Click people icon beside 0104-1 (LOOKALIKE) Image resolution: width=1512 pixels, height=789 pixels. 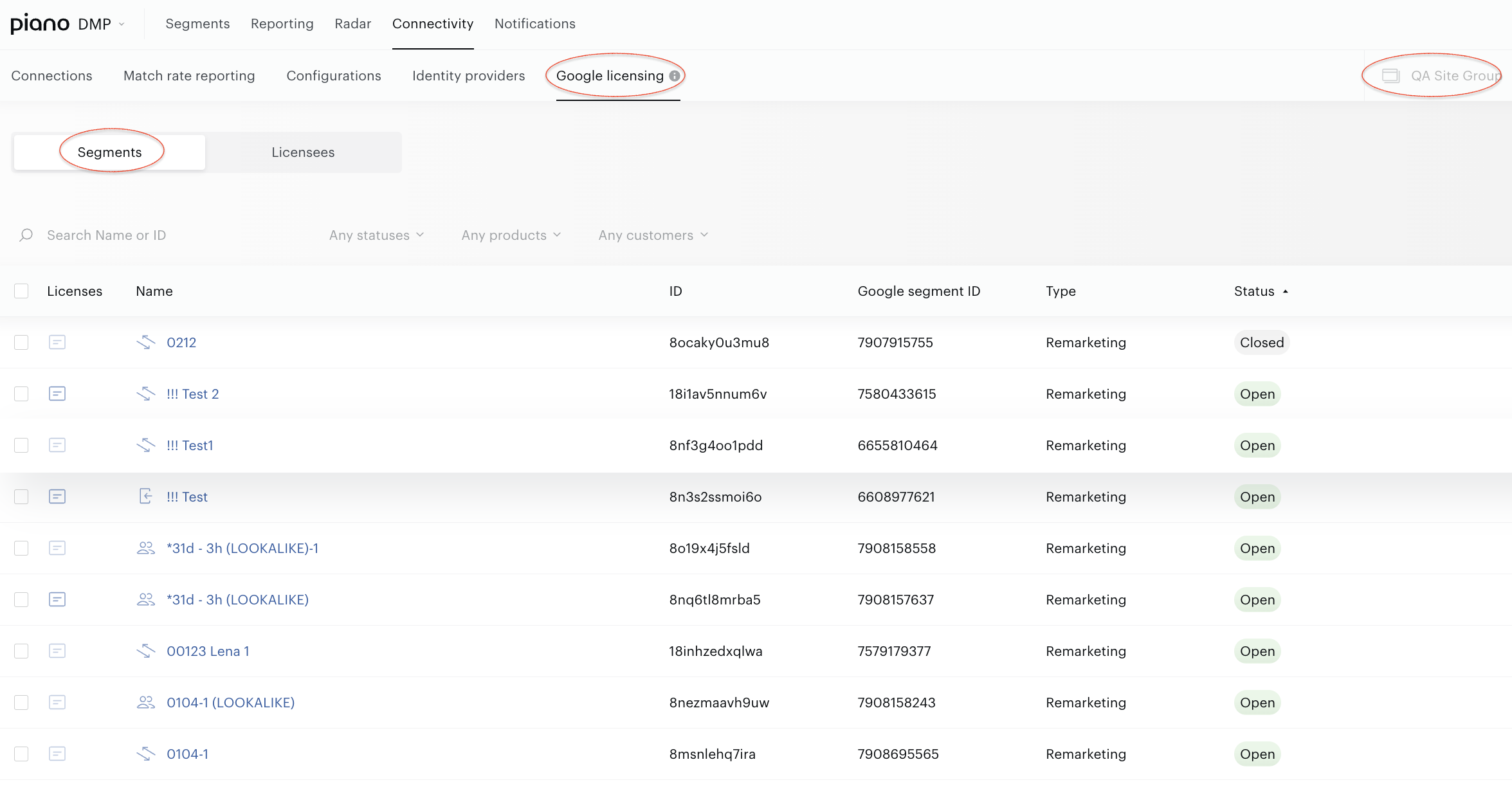point(146,702)
